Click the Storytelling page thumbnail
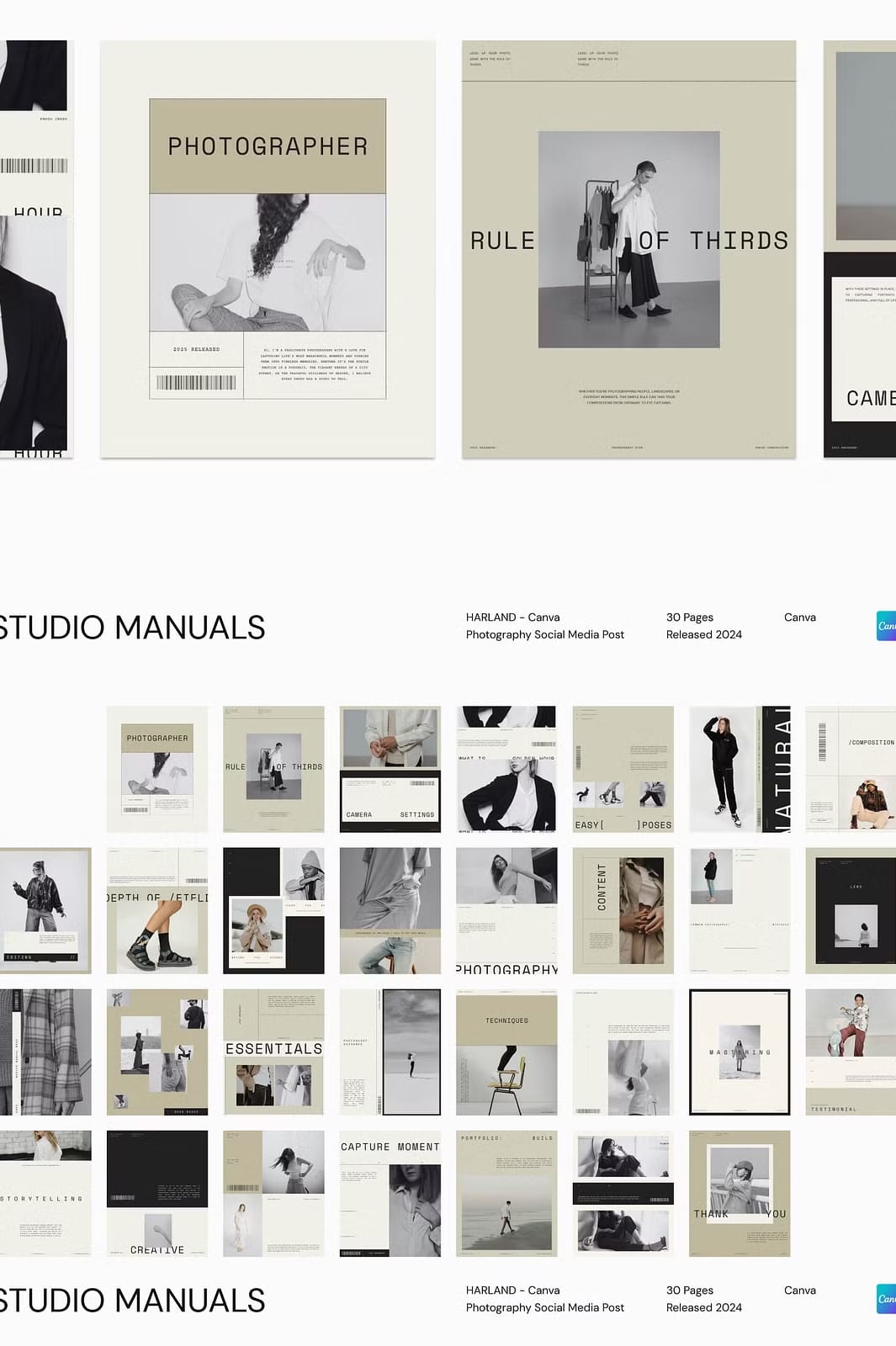 pos(45,1193)
